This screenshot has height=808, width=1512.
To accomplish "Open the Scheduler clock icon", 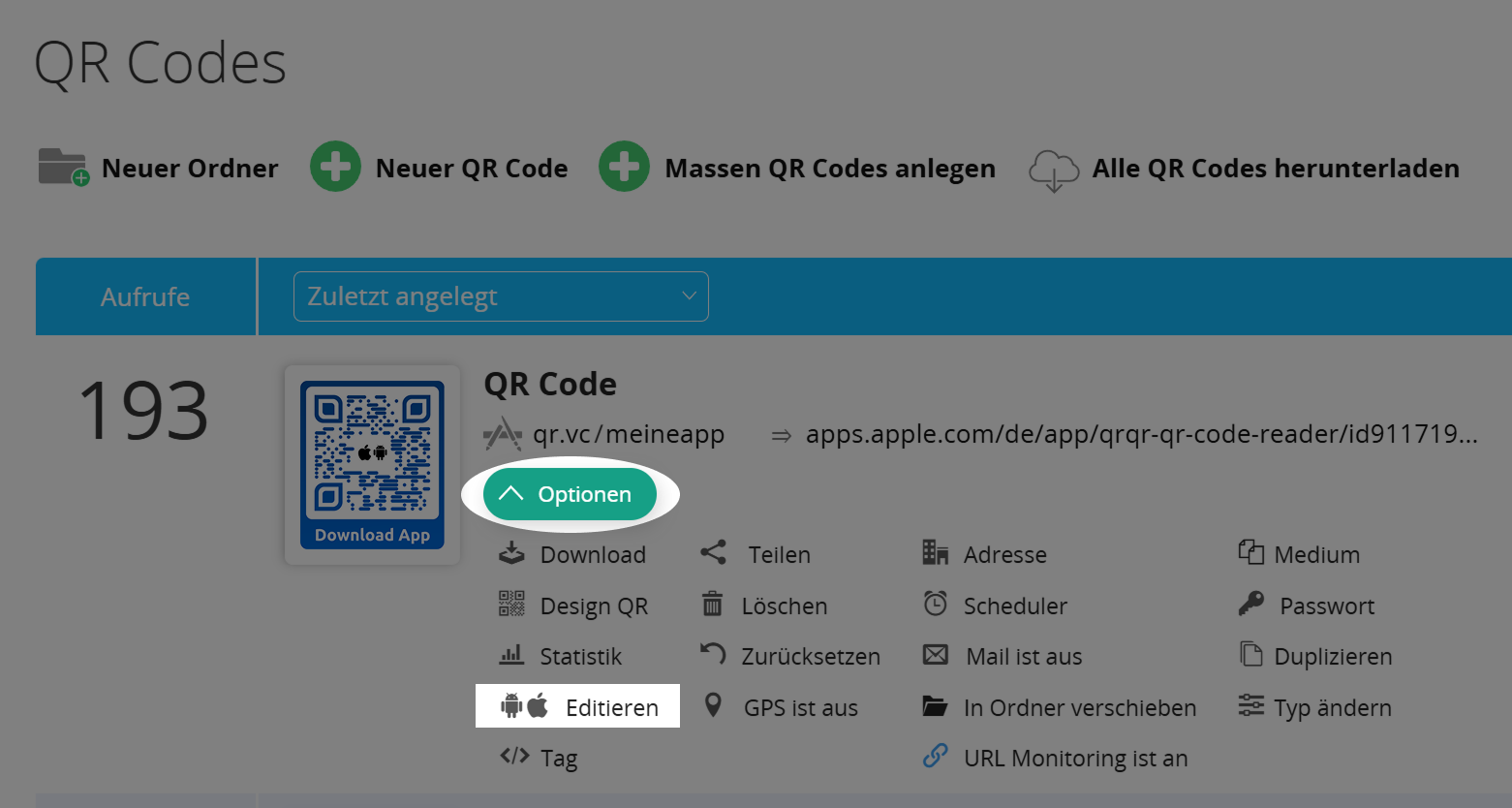I will point(936,605).
